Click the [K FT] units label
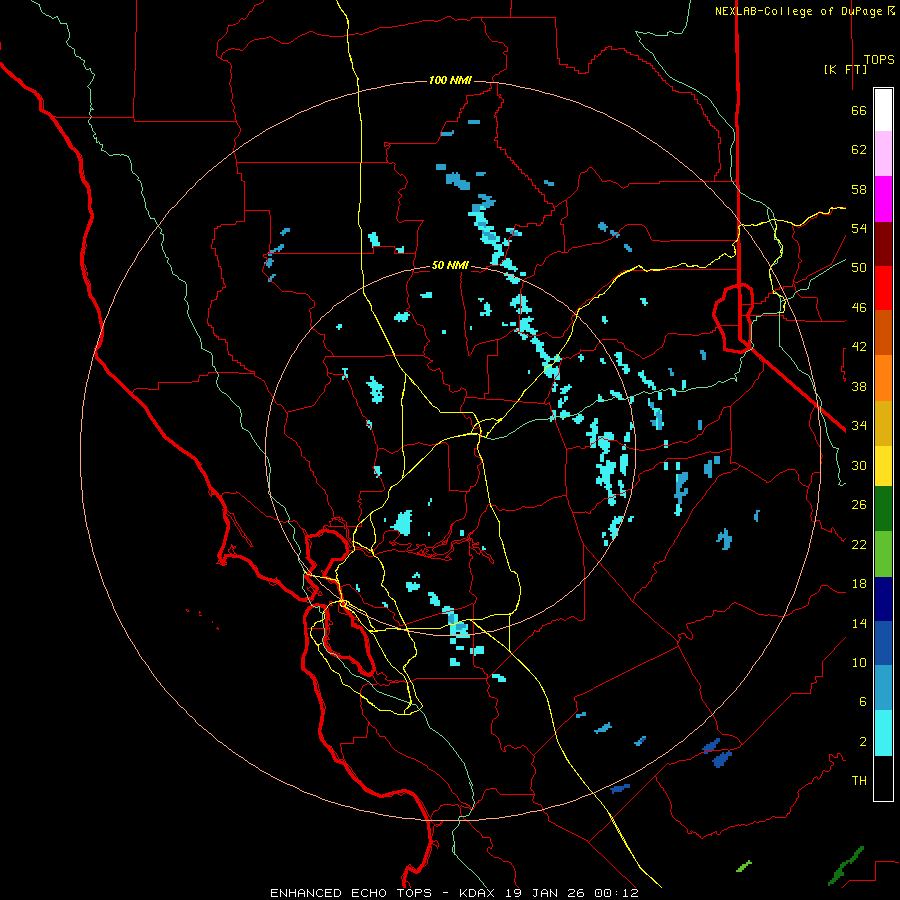The height and width of the screenshot is (900, 900). pyautogui.click(x=845, y=69)
